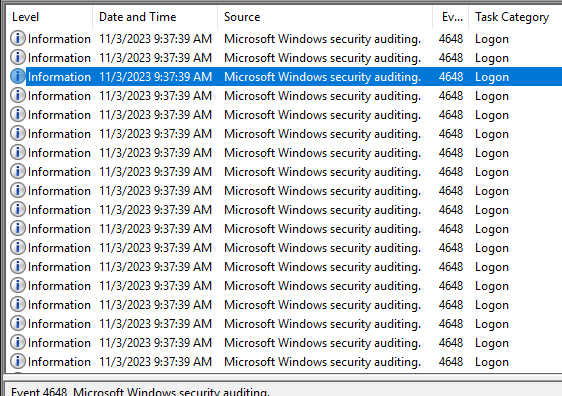The image size is (562, 396).
Task: Click the Information icon in the last full row
Action: coord(18,361)
